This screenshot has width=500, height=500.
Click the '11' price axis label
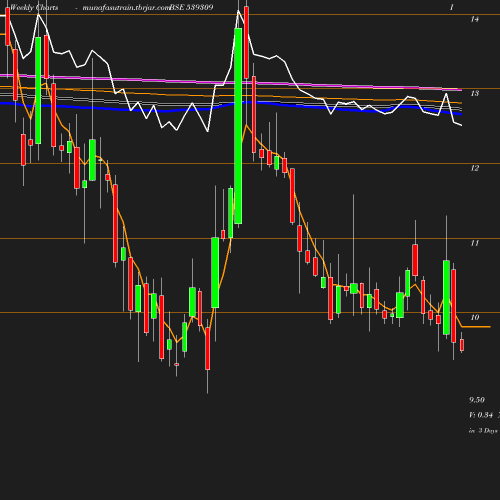coord(475,243)
